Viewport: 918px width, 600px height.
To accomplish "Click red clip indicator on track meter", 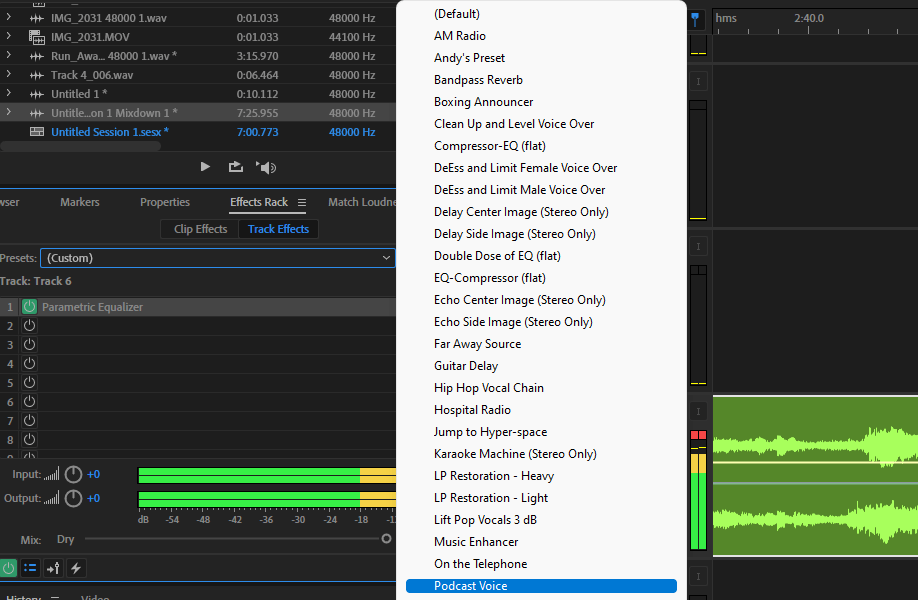I will pyautogui.click(x=698, y=435).
